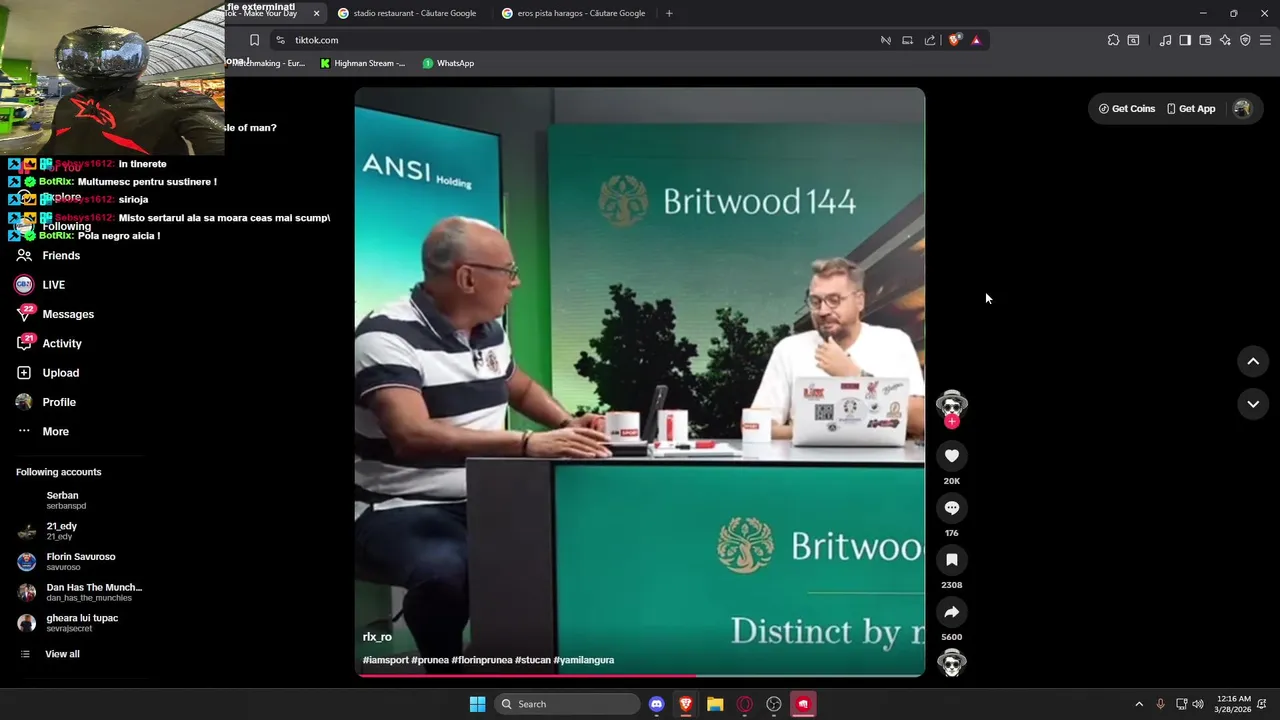
Task: Open profile avatar menu top right
Action: [x=1242, y=109]
